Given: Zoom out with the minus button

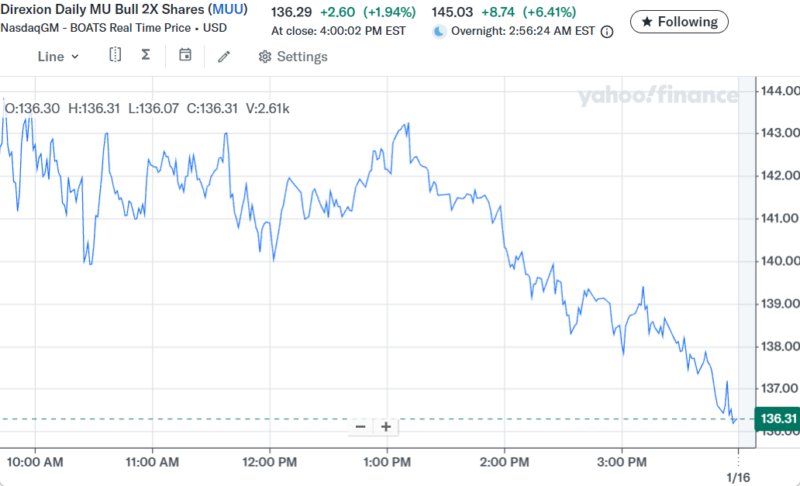Looking at the screenshot, I should tap(360, 427).
